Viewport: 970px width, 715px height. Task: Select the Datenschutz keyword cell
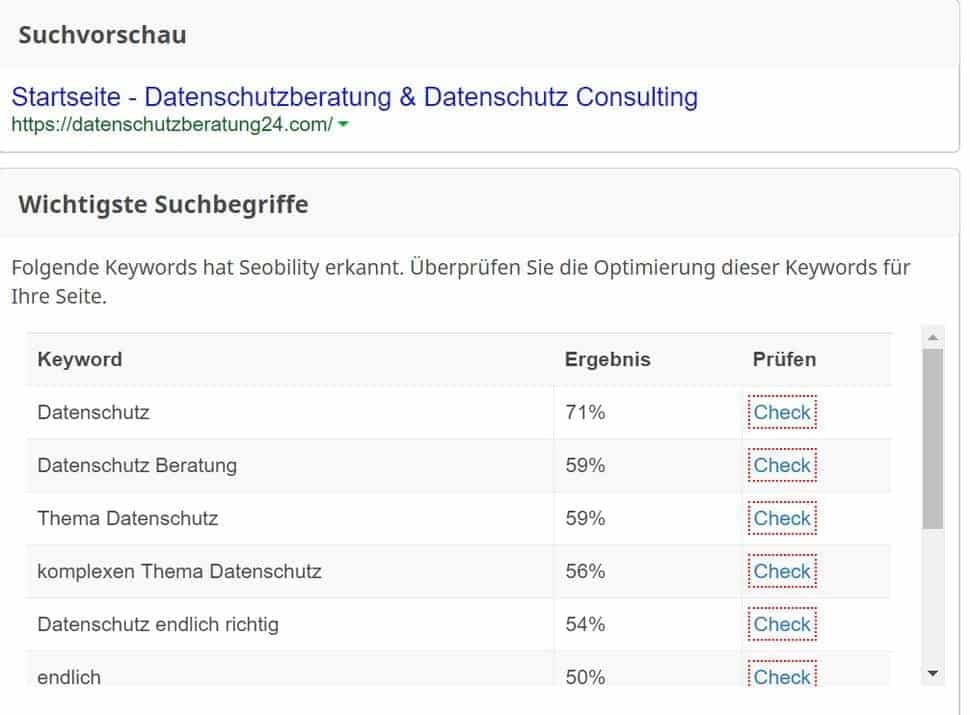pos(93,412)
